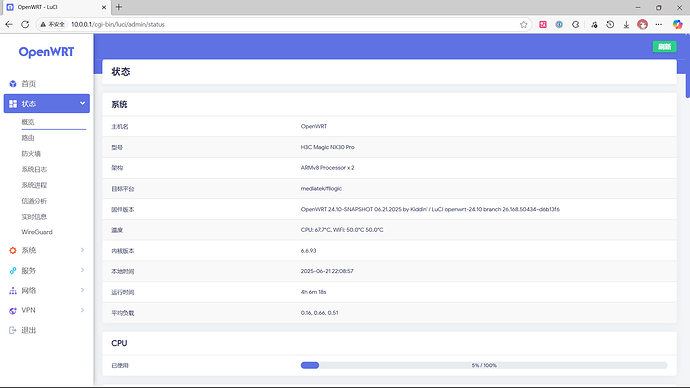The height and width of the screenshot is (388, 690).
Task: Collapse the 状态 menu chevron
Action: point(82,103)
